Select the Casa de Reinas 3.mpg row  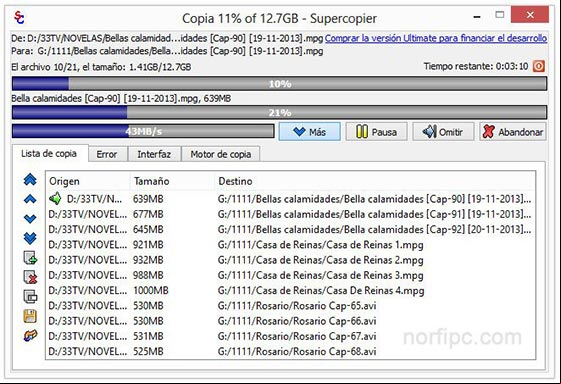click(x=290, y=275)
